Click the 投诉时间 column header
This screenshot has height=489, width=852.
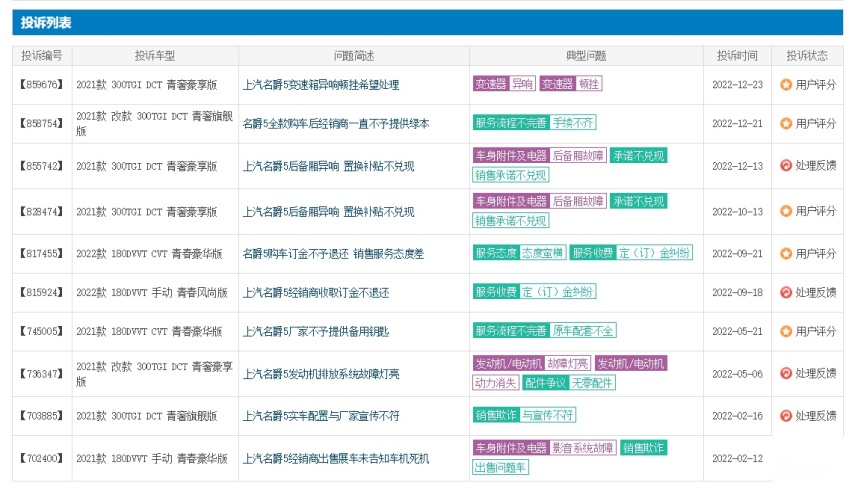click(737, 55)
